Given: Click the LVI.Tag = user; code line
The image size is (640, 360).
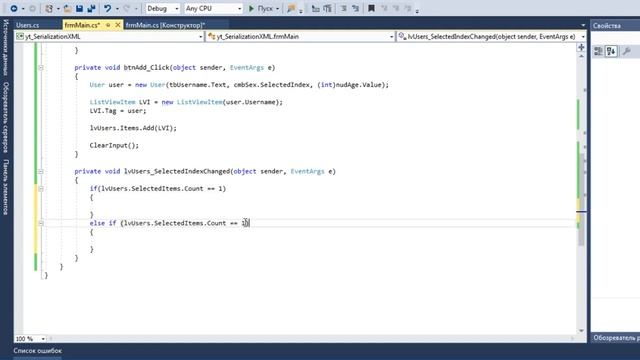Looking at the screenshot, I should [118, 111].
